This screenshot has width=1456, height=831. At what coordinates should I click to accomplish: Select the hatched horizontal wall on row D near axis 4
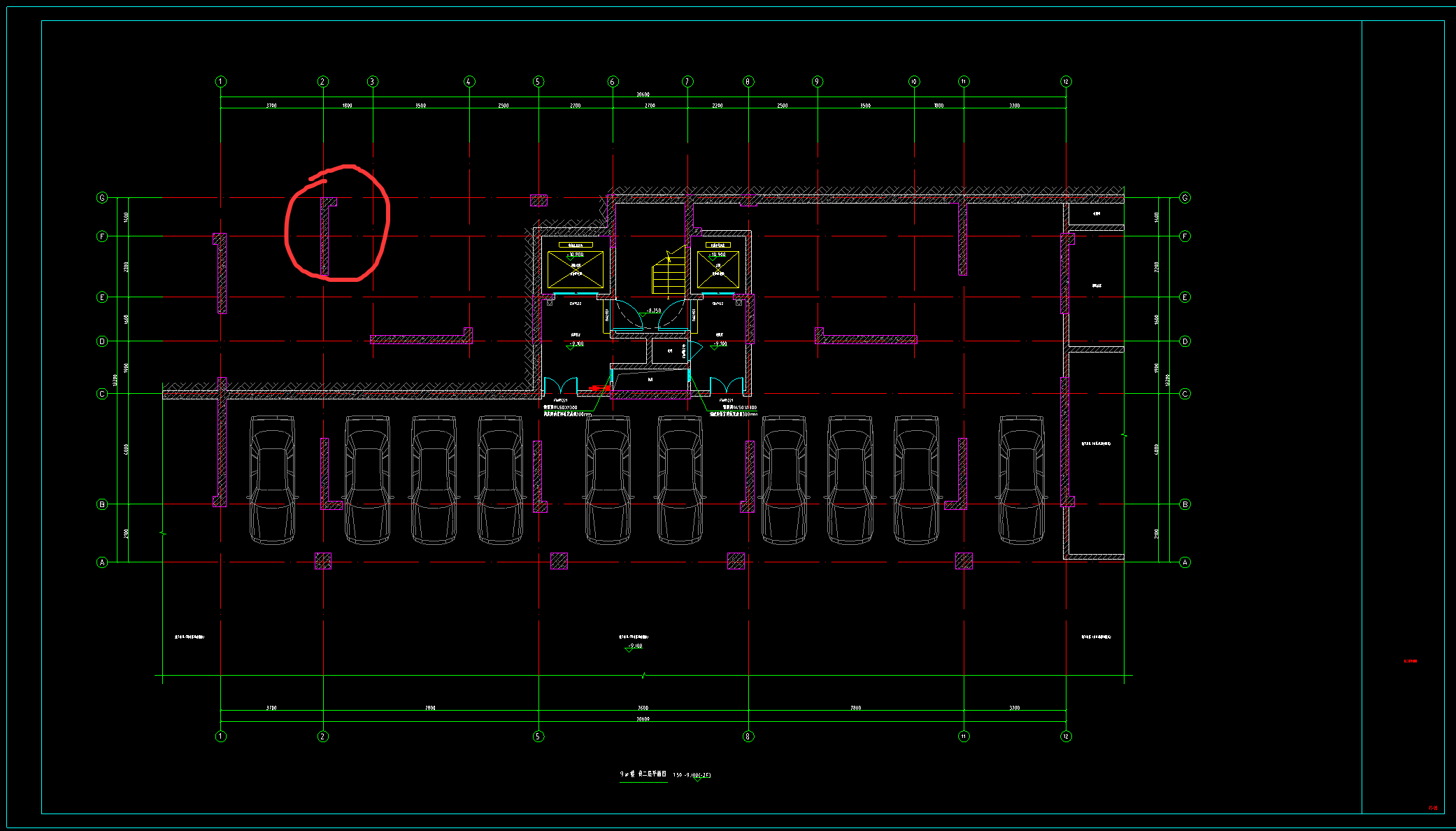coord(421,338)
